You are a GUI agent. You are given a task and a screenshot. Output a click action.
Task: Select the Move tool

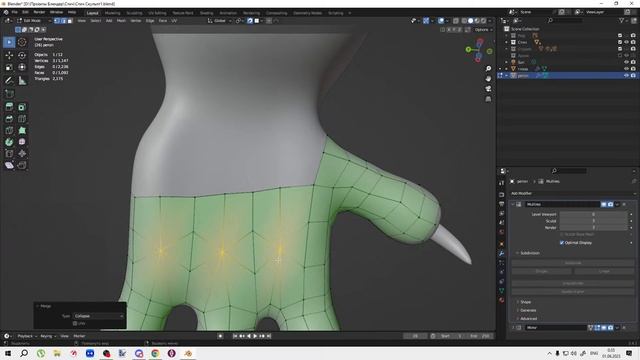click(9, 55)
